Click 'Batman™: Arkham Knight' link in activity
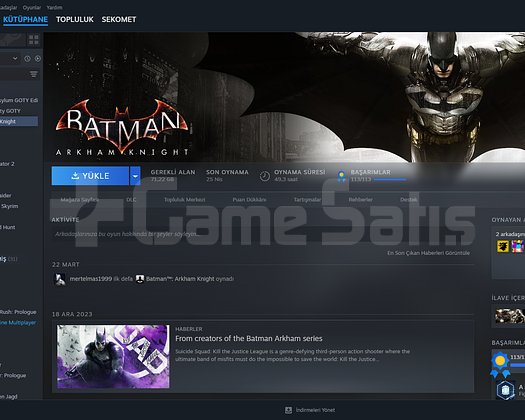Viewport: 525px width, 420px height. 180,279
